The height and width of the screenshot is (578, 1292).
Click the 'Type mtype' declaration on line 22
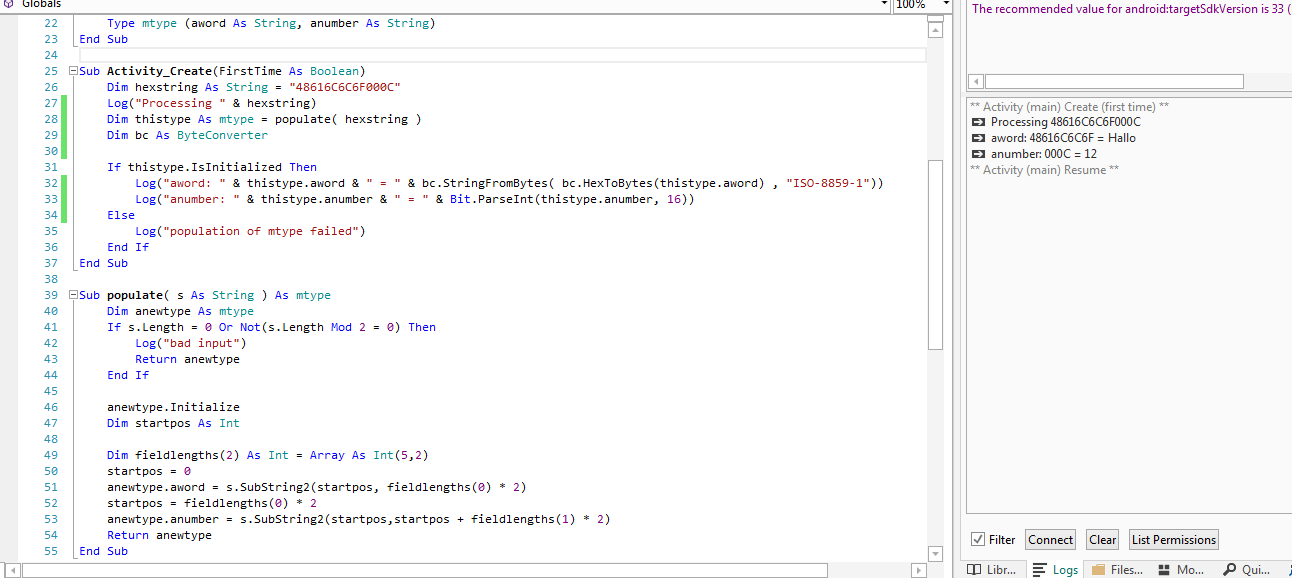[x=271, y=23]
